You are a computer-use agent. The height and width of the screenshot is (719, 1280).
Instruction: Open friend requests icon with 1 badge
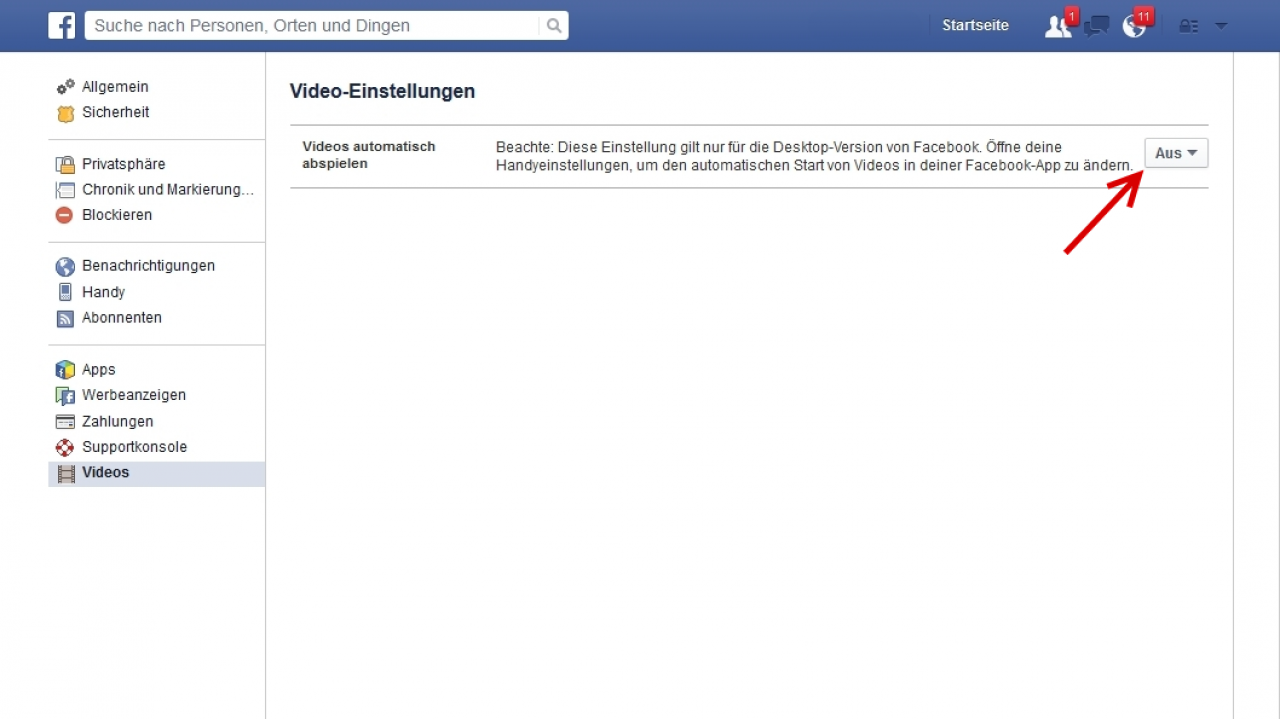(1058, 26)
